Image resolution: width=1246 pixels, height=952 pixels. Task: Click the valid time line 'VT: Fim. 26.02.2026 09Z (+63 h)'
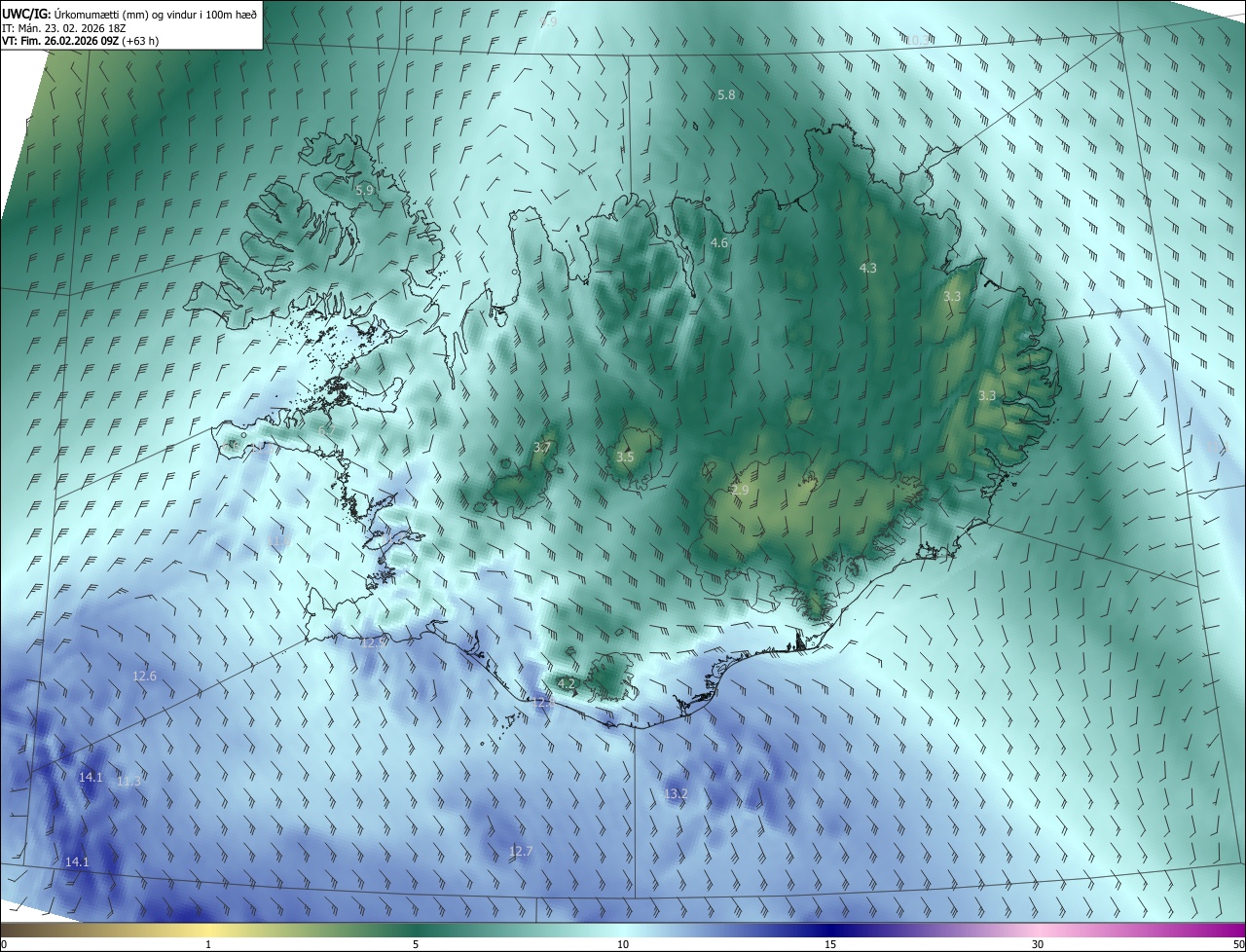pyautogui.click(x=80, y=41)
